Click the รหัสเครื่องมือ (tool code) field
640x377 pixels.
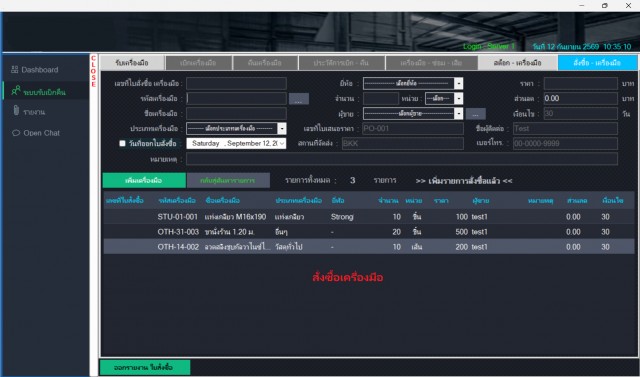coord(236,98)
